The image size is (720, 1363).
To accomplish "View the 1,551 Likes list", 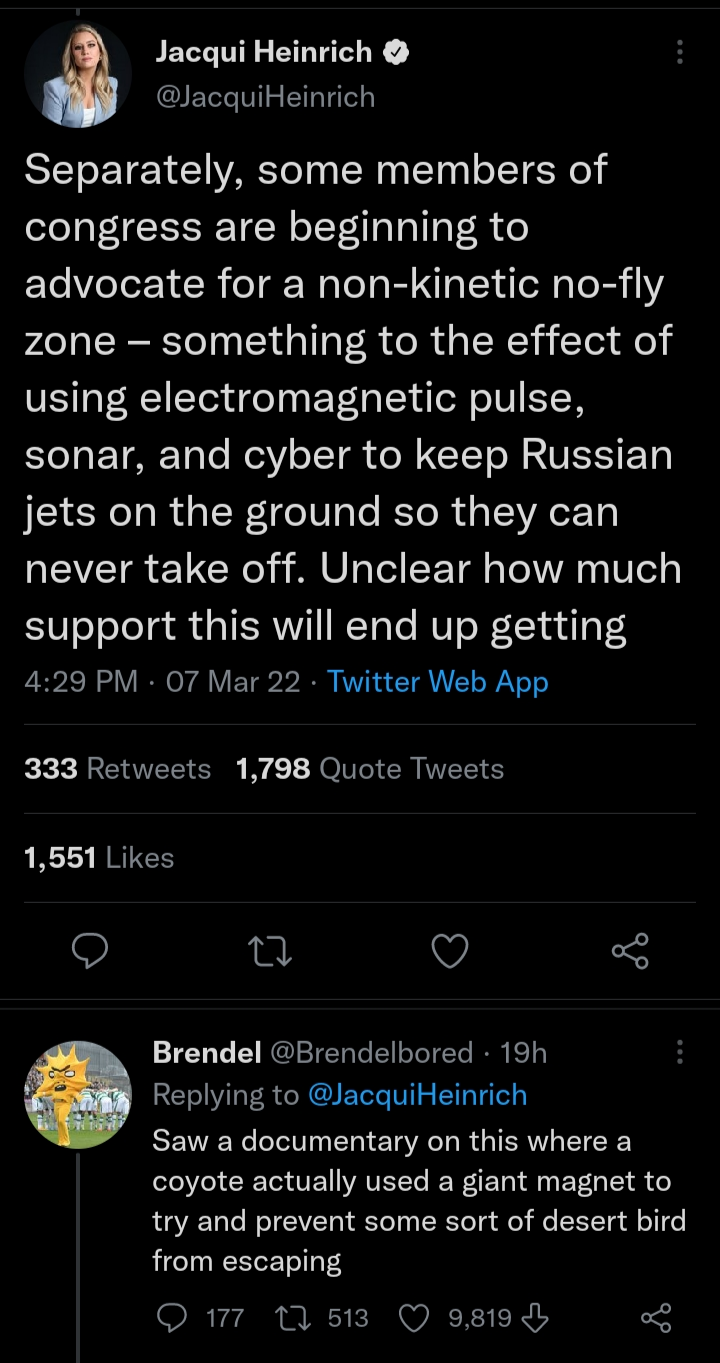I will pos(99,857).
